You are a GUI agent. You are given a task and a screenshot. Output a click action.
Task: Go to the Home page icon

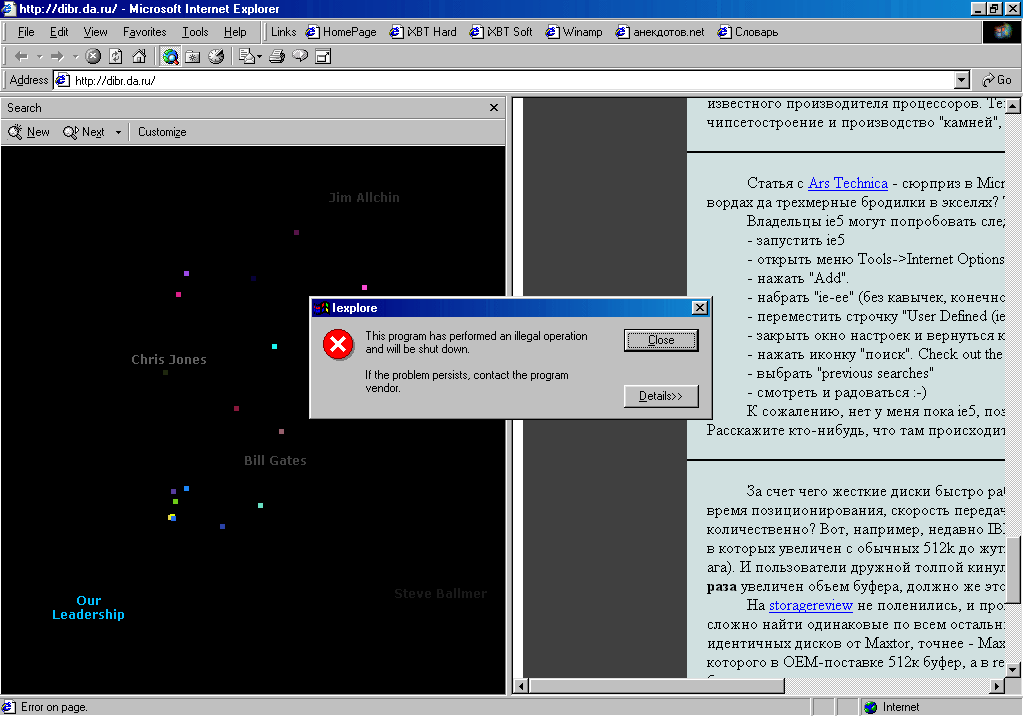[x=139, y=57]
